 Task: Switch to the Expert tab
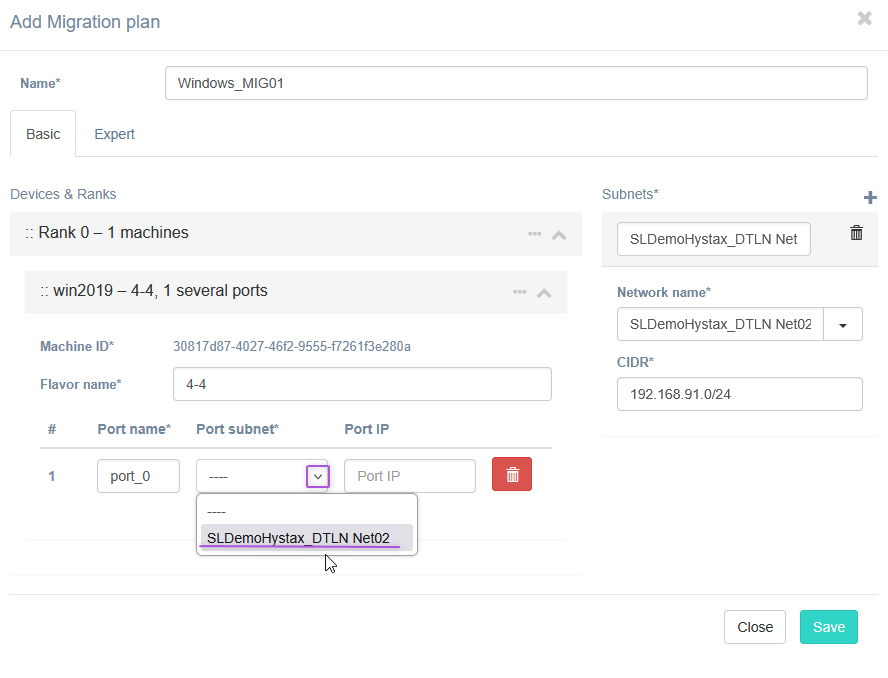(x=114, y=134)
